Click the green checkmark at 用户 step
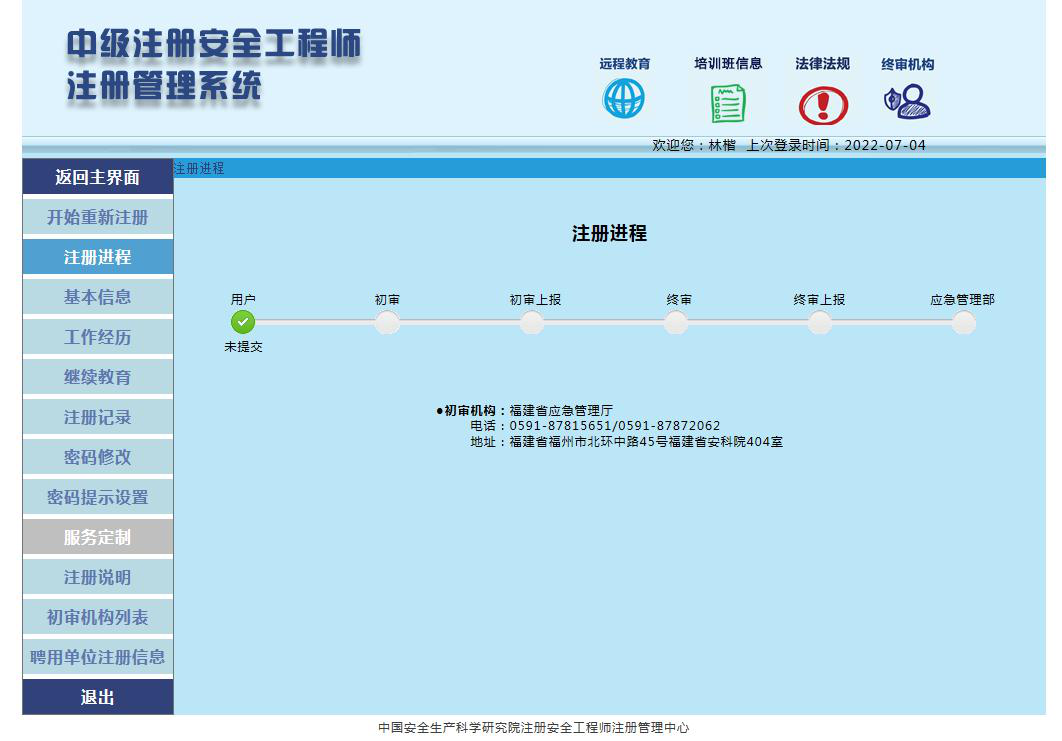 point(243,322)
